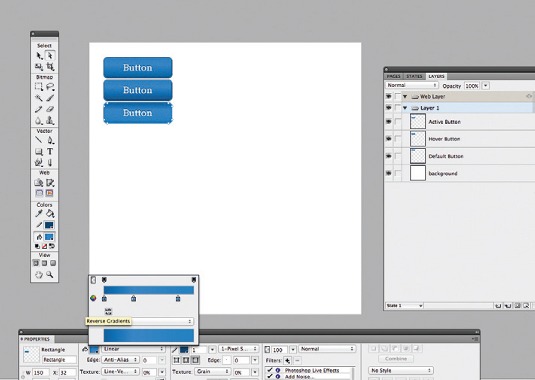Select the Zoom magnifier tool
This screenshot has height=380, width=535.
50,275
